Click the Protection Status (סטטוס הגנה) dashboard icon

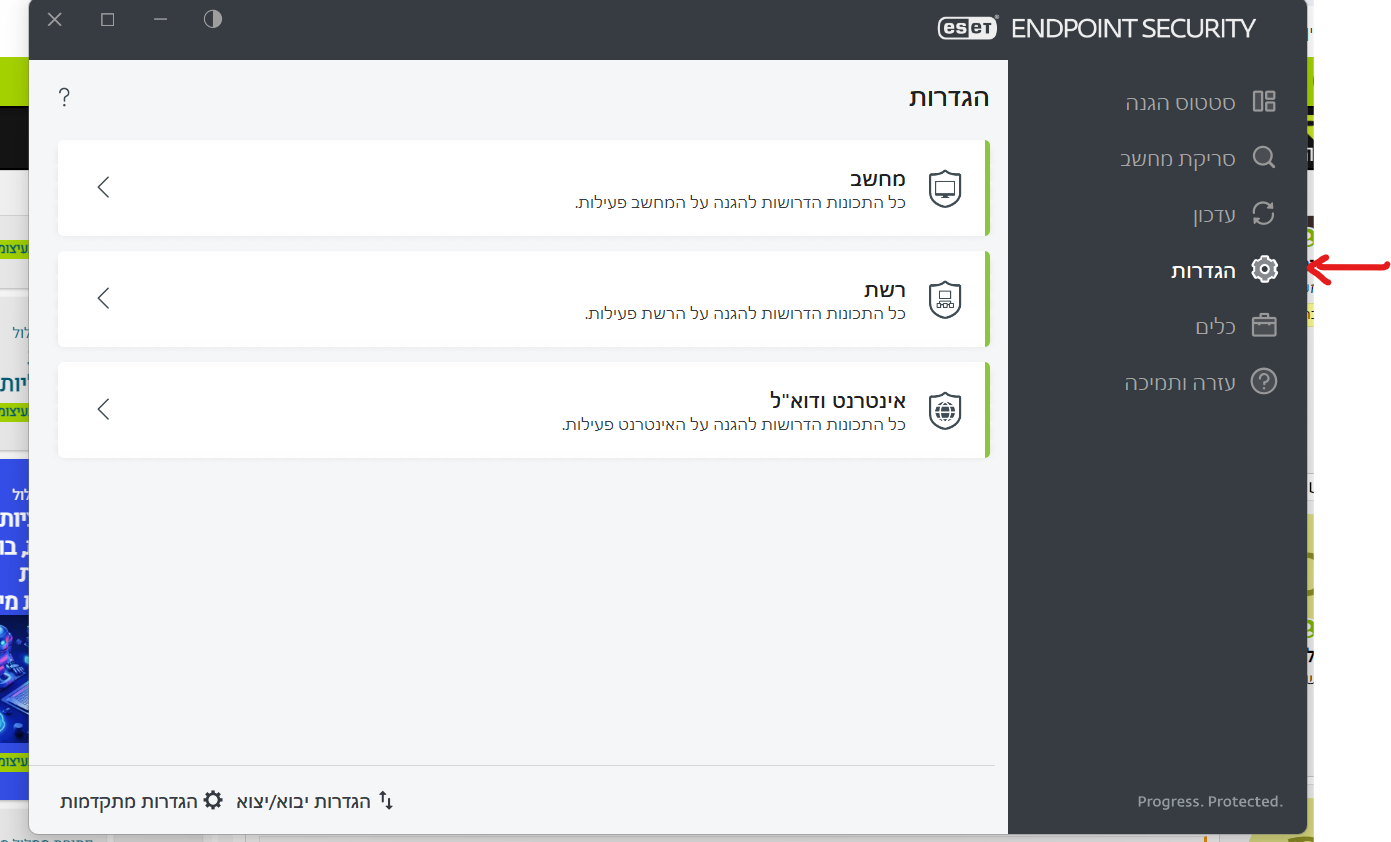(1264, 101)
